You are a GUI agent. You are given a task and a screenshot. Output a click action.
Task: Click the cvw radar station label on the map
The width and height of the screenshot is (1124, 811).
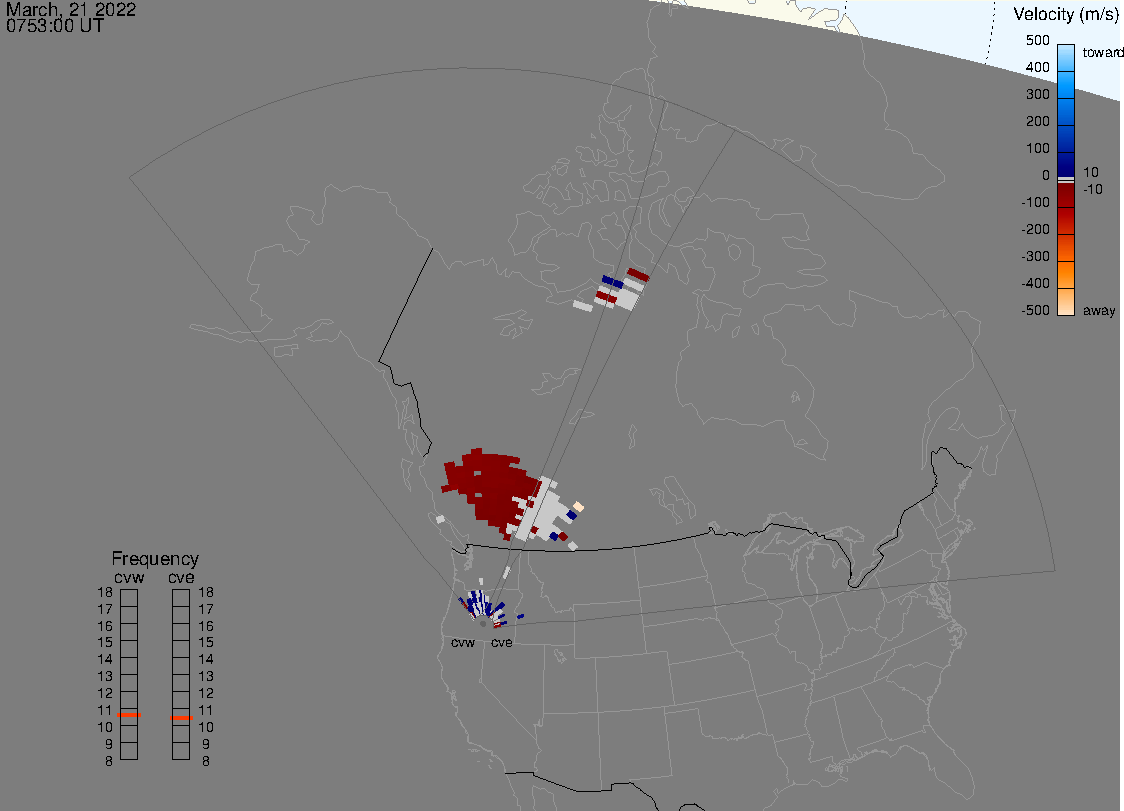click(463, 642)
